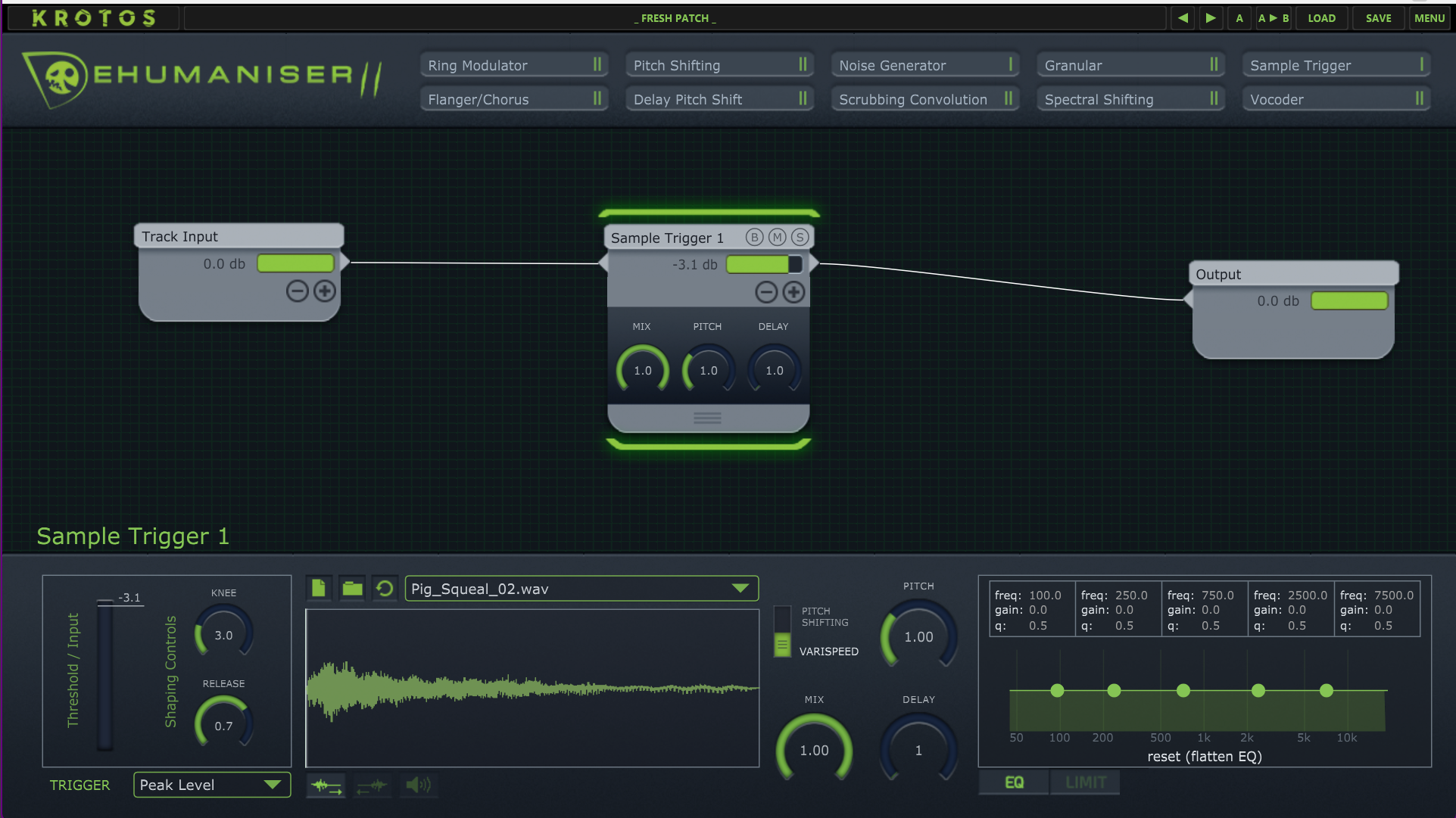Click minus icon on Sample Trigger 1 node

coord(766,292)
